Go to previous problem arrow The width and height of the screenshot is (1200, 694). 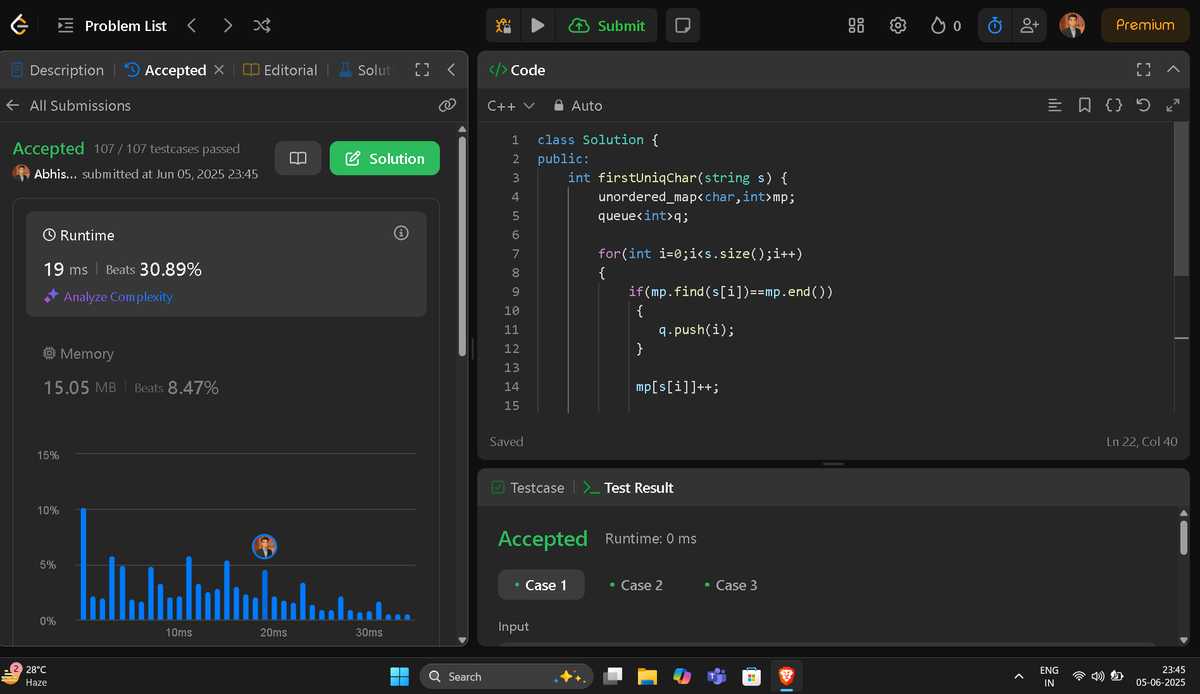pyautogui.click(x=192, y=25)
